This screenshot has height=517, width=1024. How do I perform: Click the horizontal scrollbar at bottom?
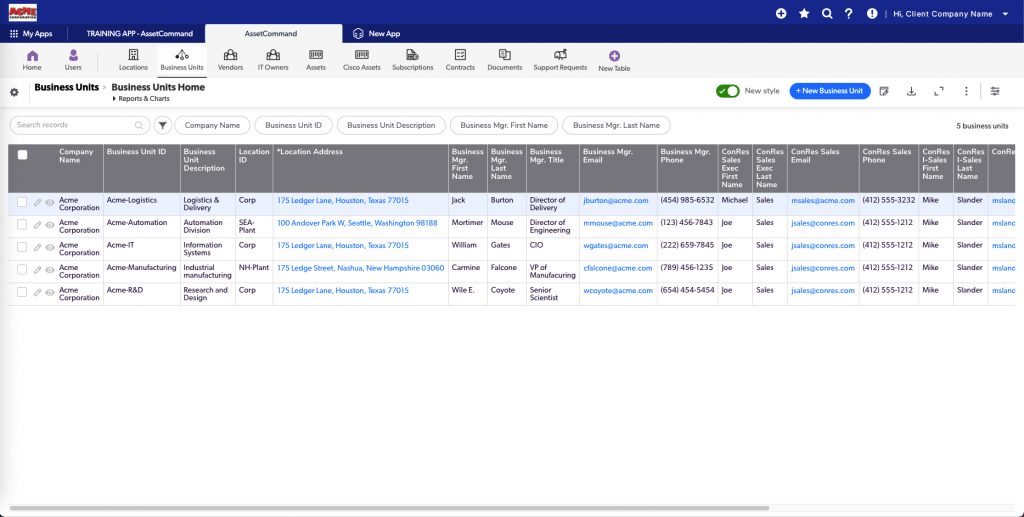pos(389,508)
